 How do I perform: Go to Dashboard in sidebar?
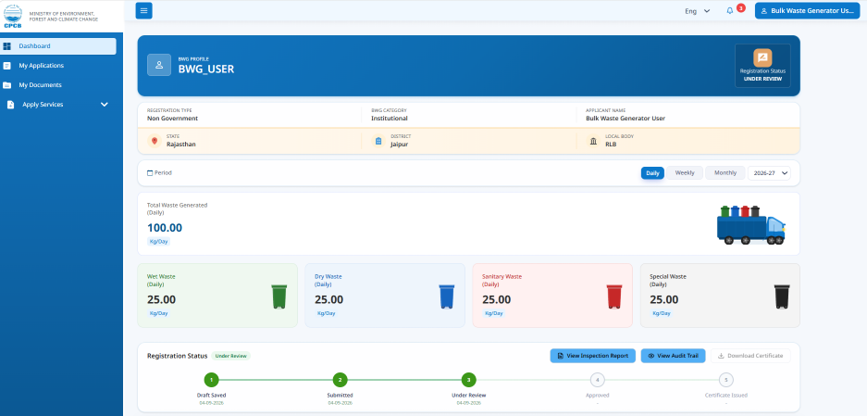click(58, 46)
